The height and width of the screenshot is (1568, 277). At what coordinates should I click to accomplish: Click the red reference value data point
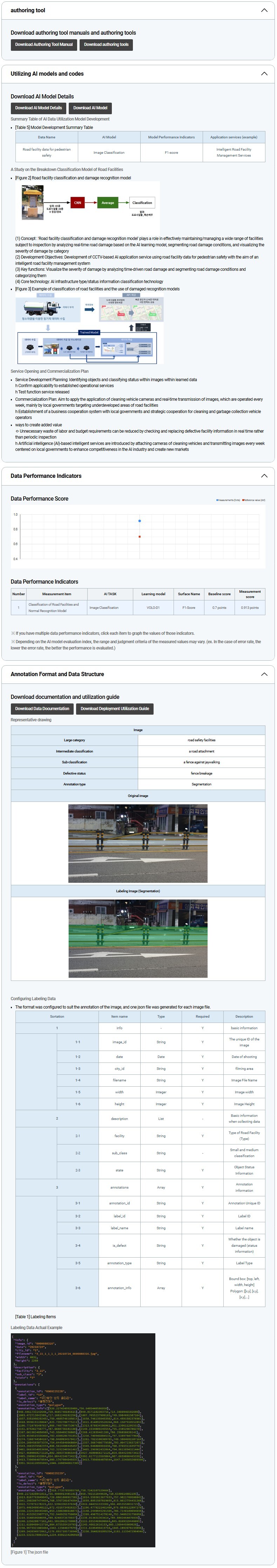pyautogui.click(x=140, y=537)
